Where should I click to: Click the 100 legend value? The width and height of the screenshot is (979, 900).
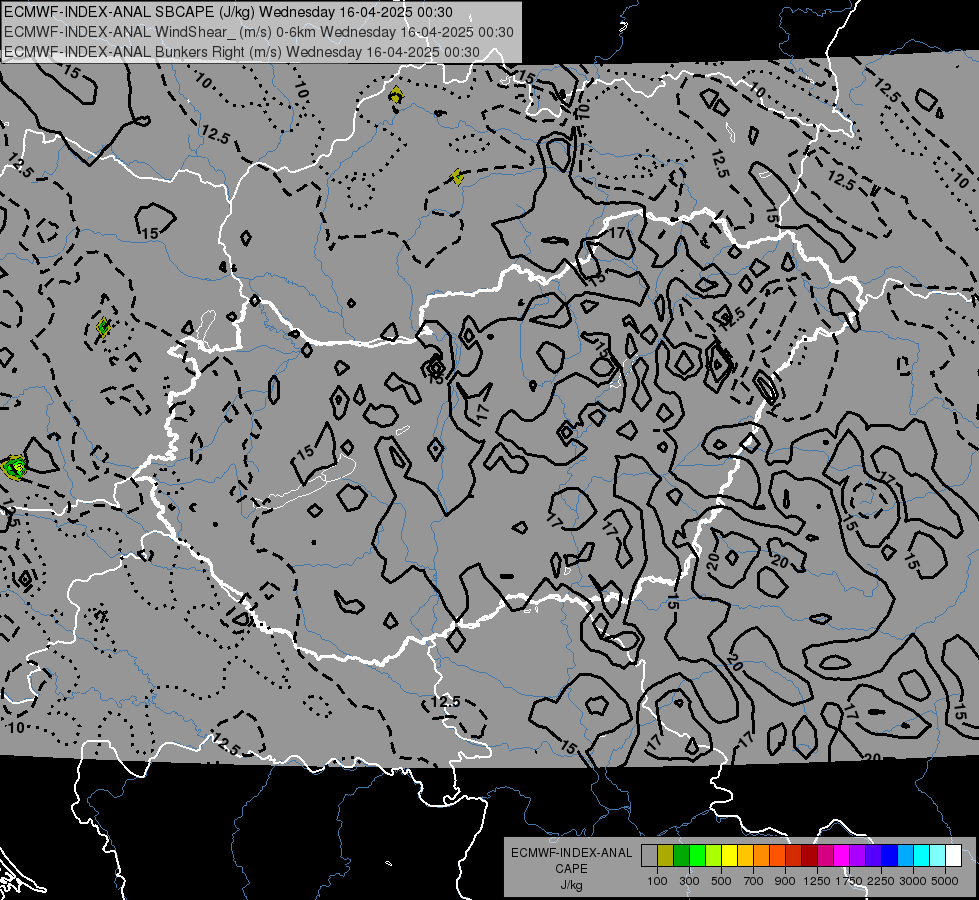pyautogui.click(x=657, y=881)
